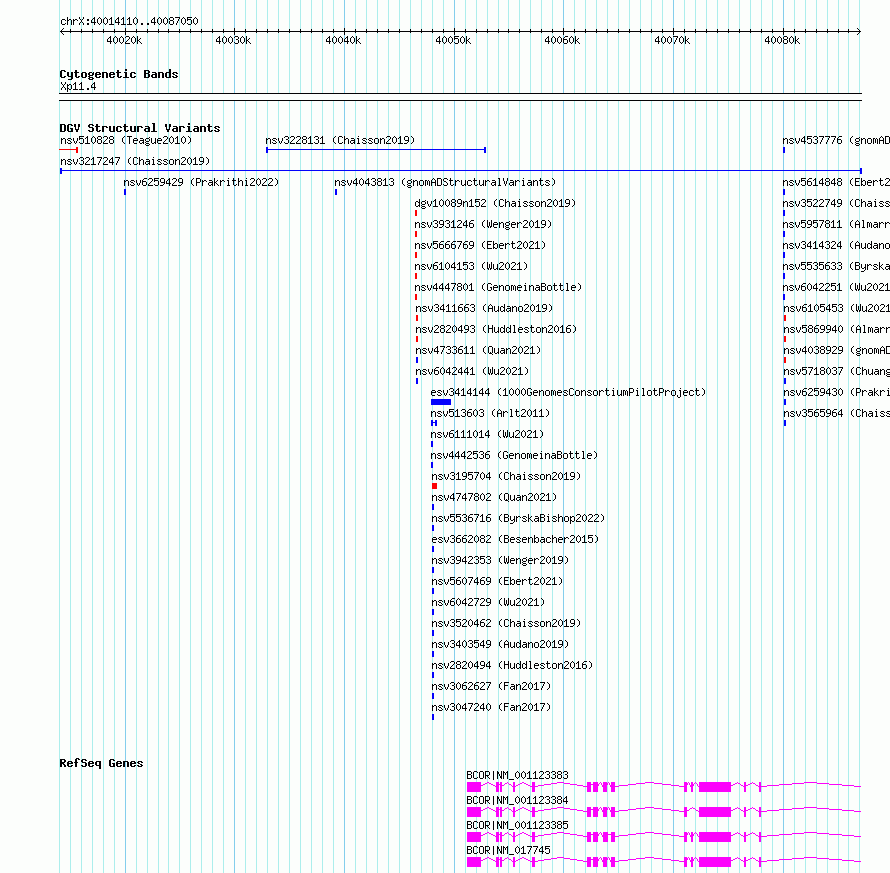The image size is (890, 873).
Task: Select nsv6104153 (Wu2021) variant label
Action: pyautogui.click(x=471, y=266)
